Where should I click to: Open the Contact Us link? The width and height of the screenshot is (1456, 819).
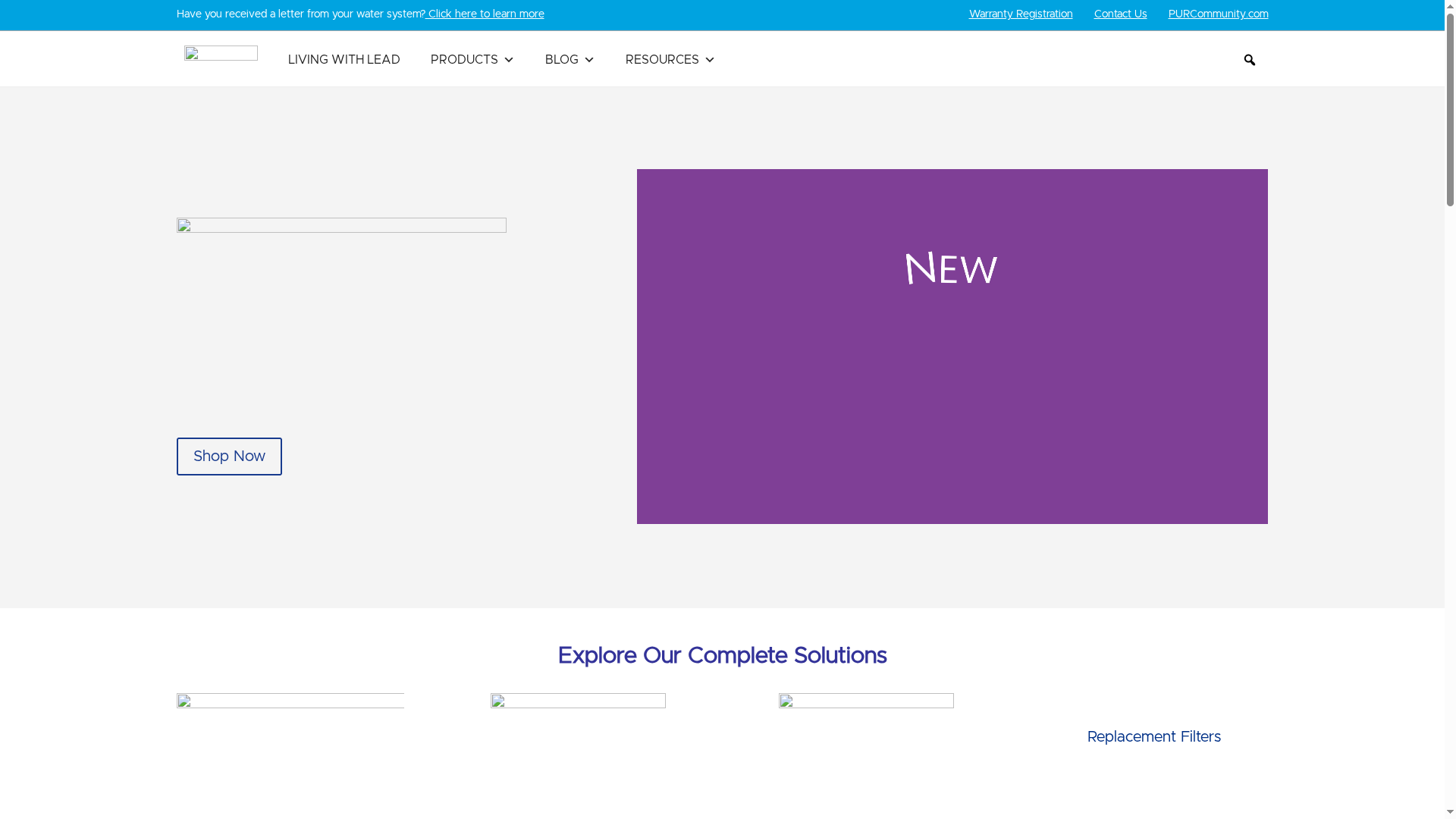(1120, 14)
